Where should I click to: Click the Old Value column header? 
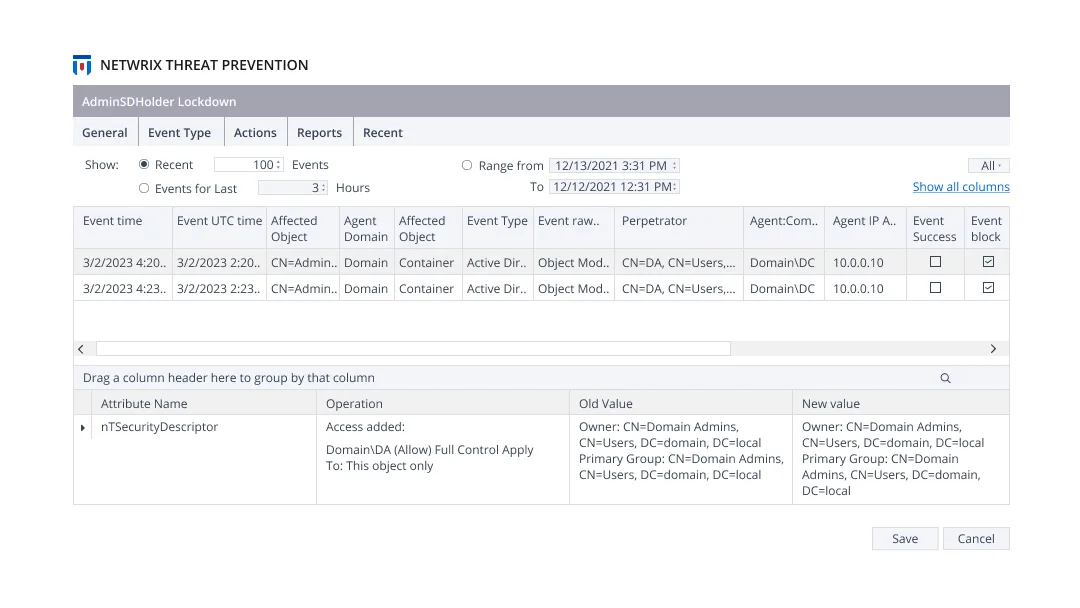[x=681, y=403]
